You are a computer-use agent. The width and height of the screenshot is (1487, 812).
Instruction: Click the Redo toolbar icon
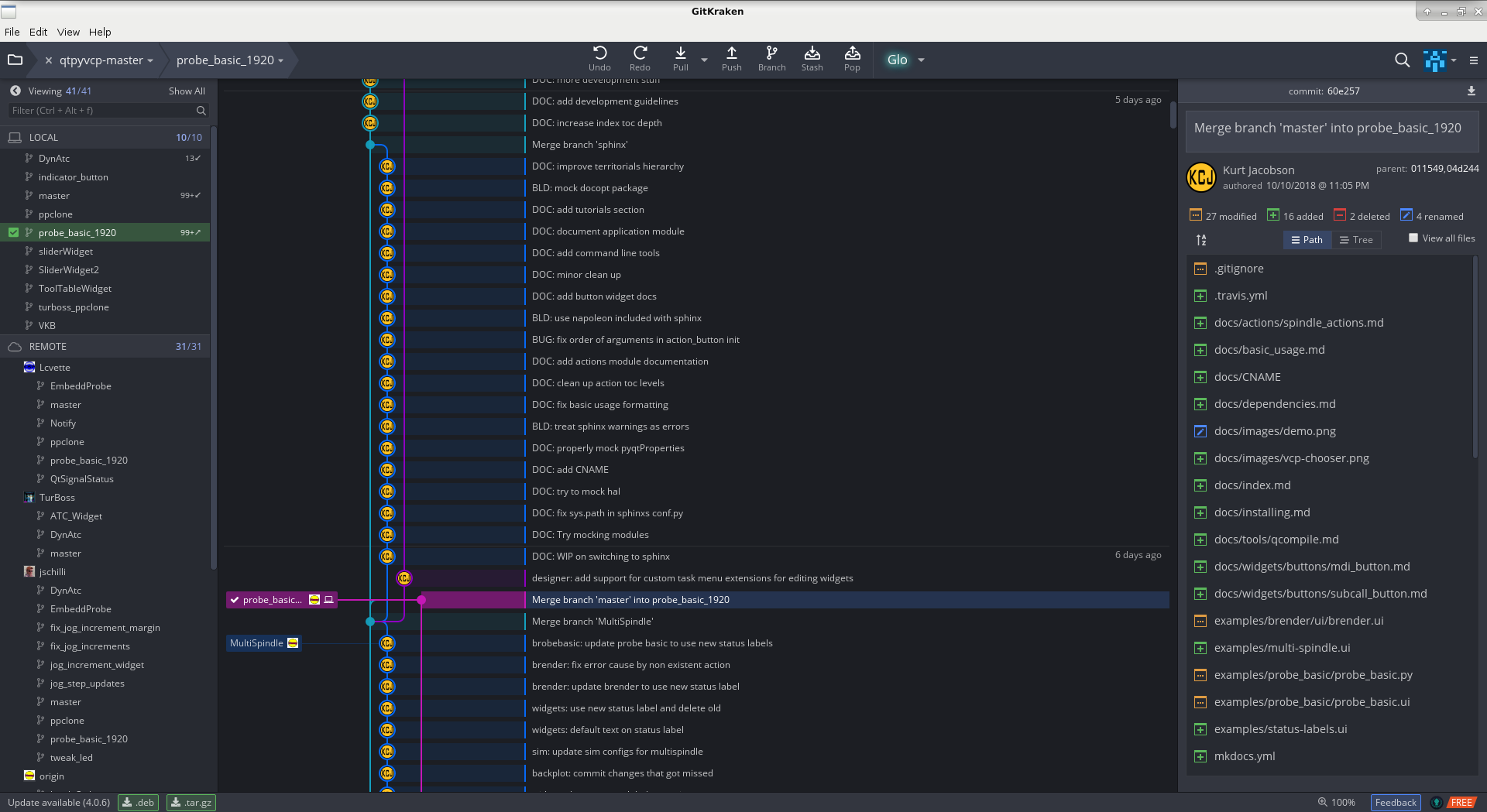click(640, 59)
